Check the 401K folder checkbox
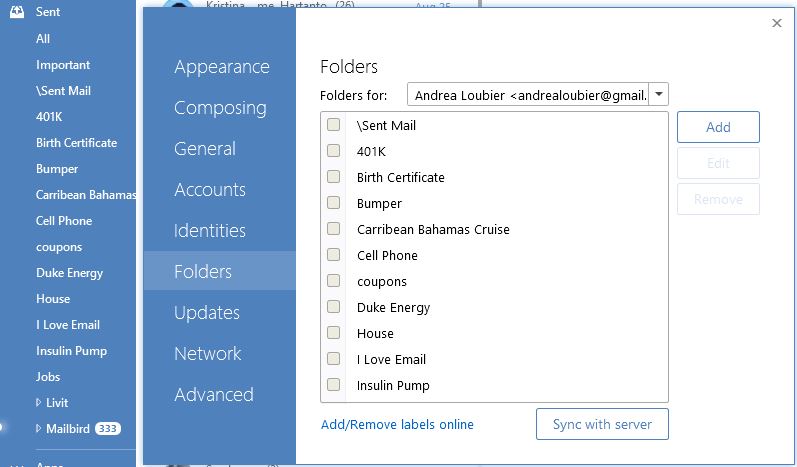Image resolution: width=797 pixels, height=467 pixels. [x=334, y=151]
